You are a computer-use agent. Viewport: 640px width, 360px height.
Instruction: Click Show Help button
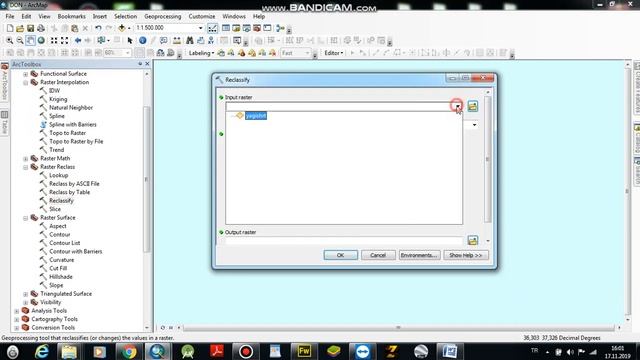tap(466, 255)
